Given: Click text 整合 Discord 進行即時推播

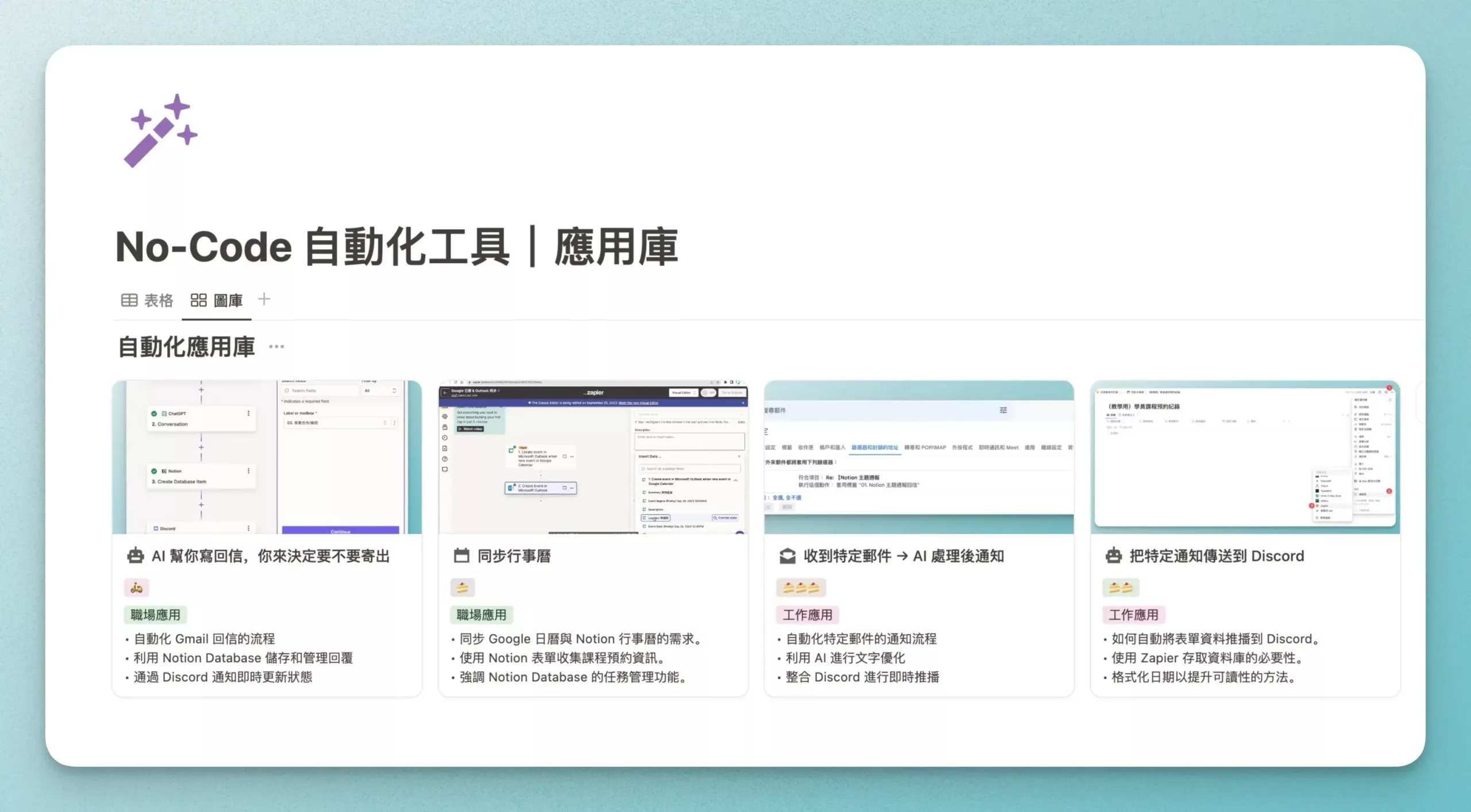Looking at the screenshot, I should (862, 677).
